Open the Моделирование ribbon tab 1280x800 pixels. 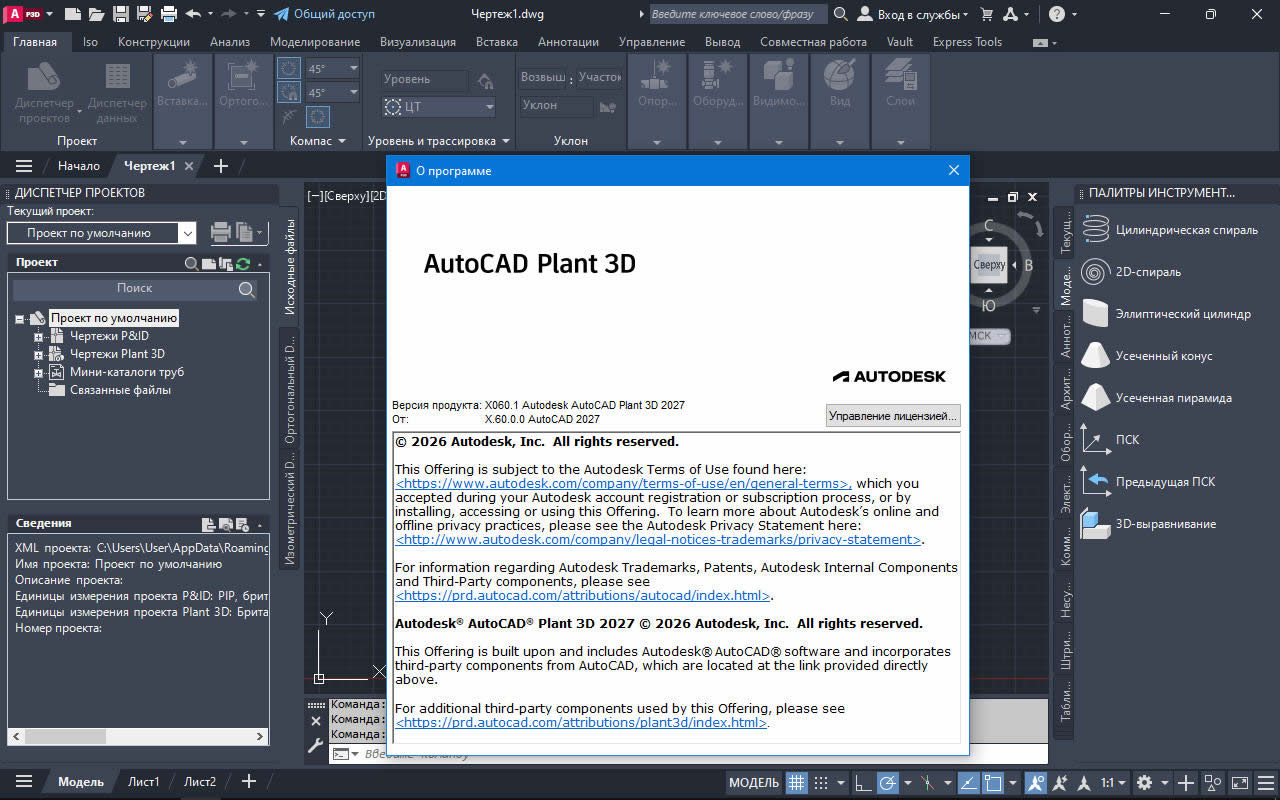pyautogui.click(x=314, y=42)
